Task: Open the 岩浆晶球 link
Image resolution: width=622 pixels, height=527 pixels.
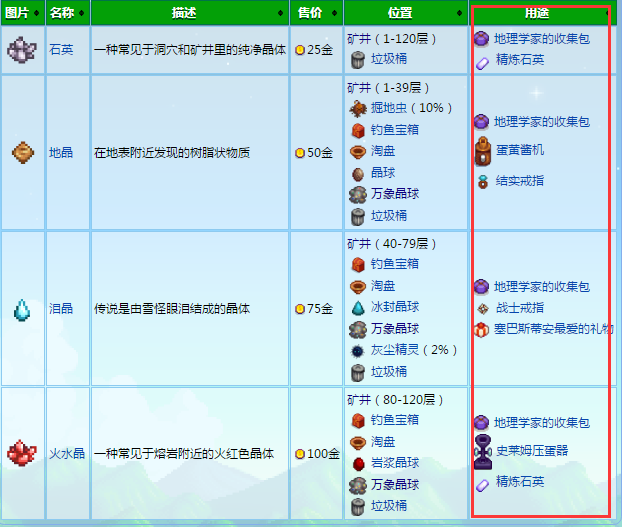Action: pos(395,463)
